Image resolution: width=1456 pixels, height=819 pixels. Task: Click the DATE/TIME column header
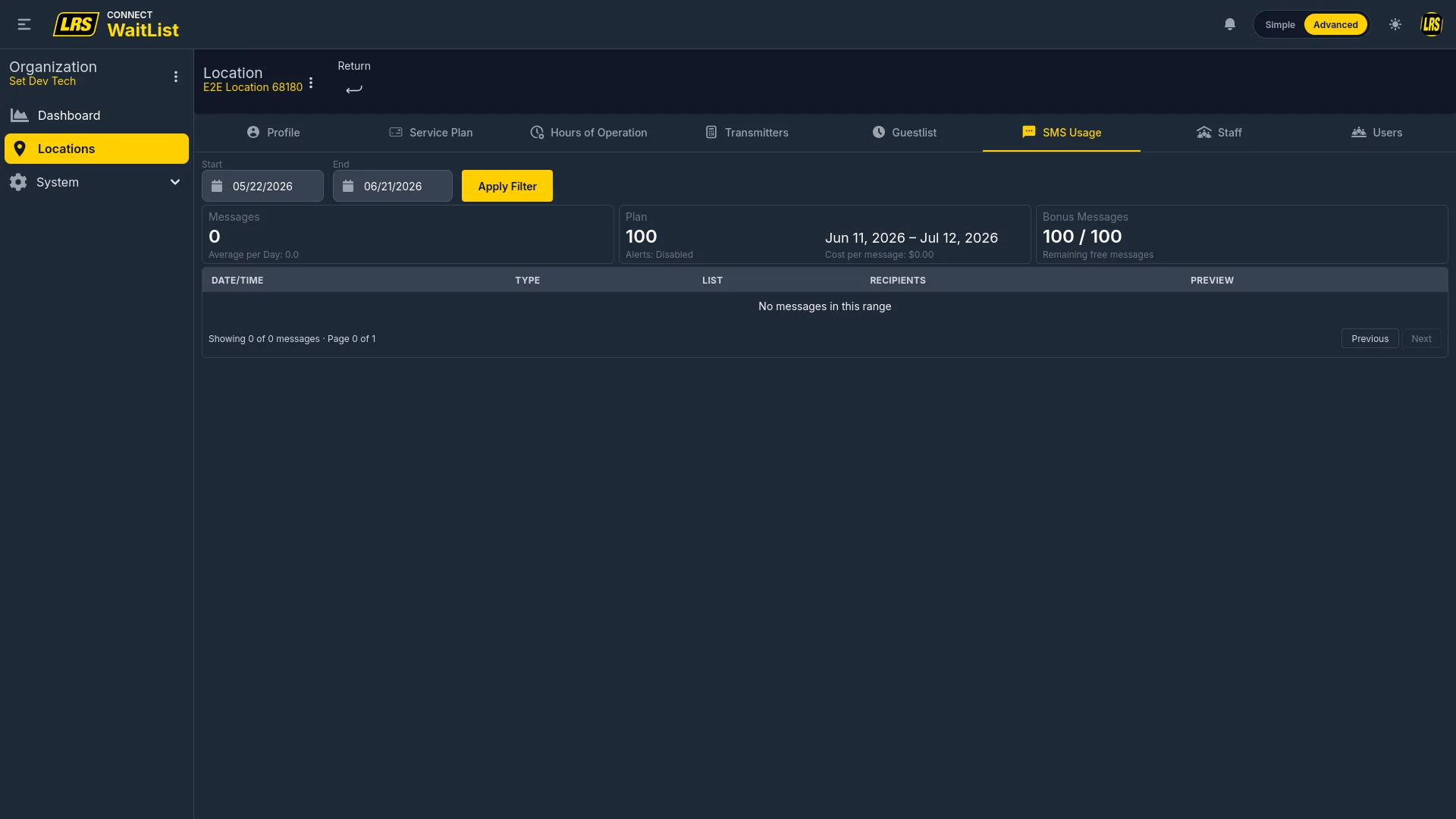pos(237,280)
